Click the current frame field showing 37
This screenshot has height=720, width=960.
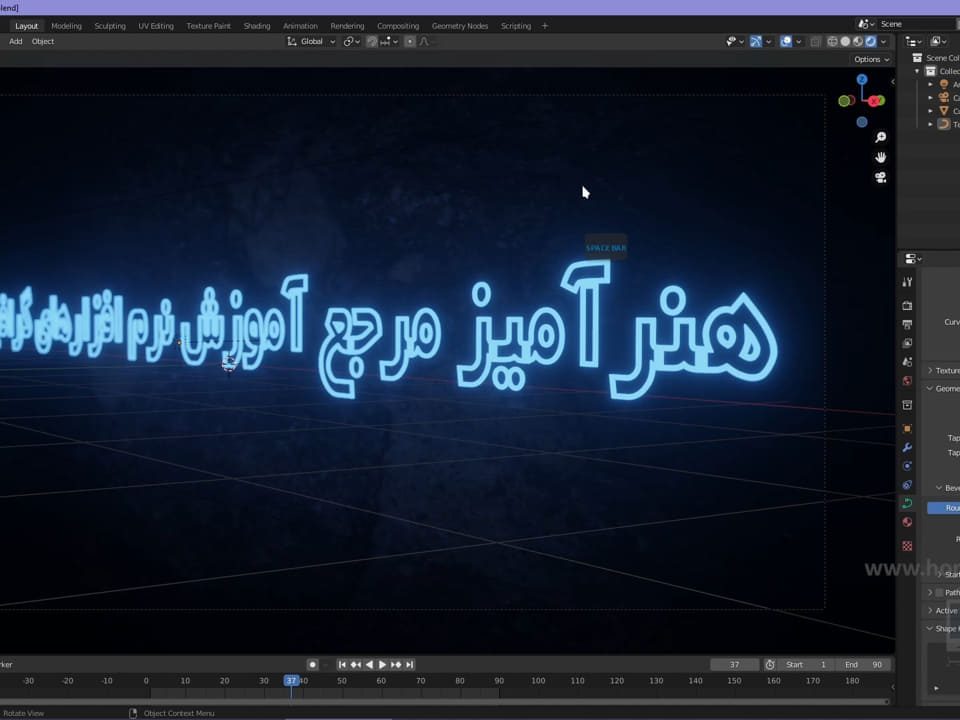point(735,664)
